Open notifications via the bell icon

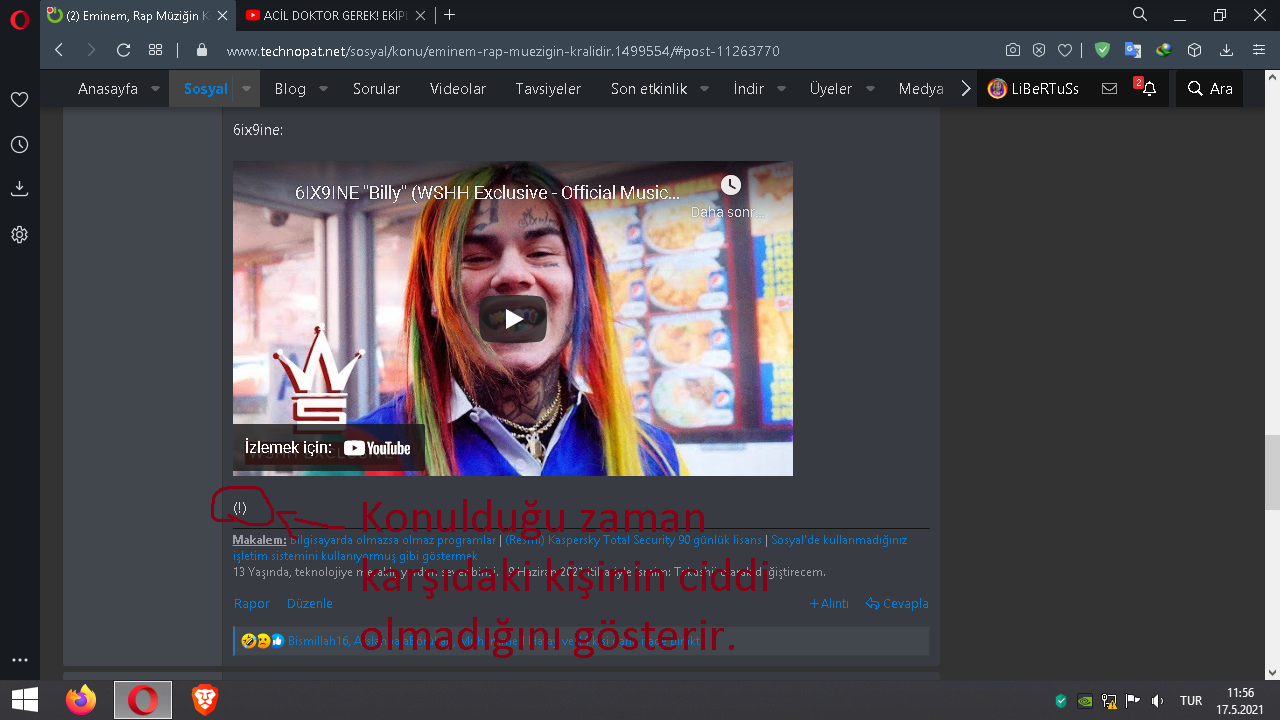point(1152,88)
